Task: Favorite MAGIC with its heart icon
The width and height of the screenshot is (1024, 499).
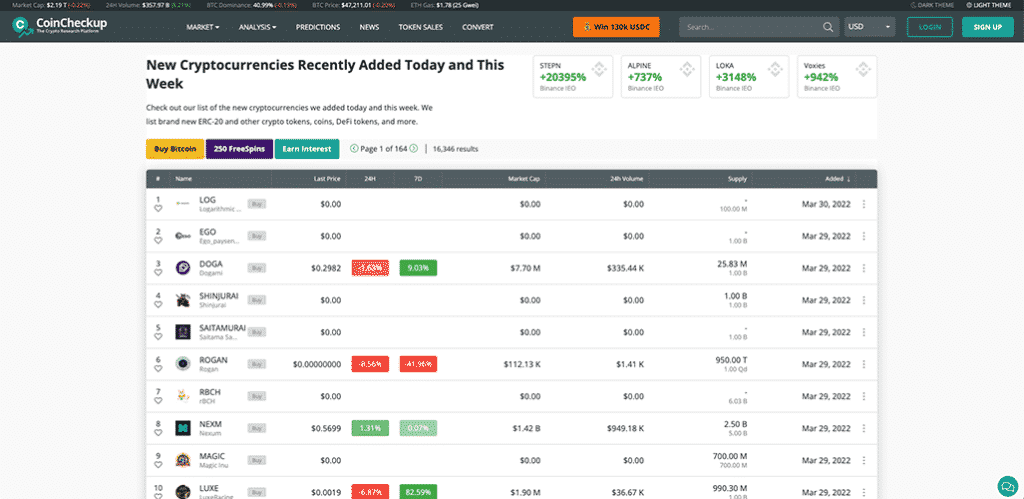Action: 158,465
